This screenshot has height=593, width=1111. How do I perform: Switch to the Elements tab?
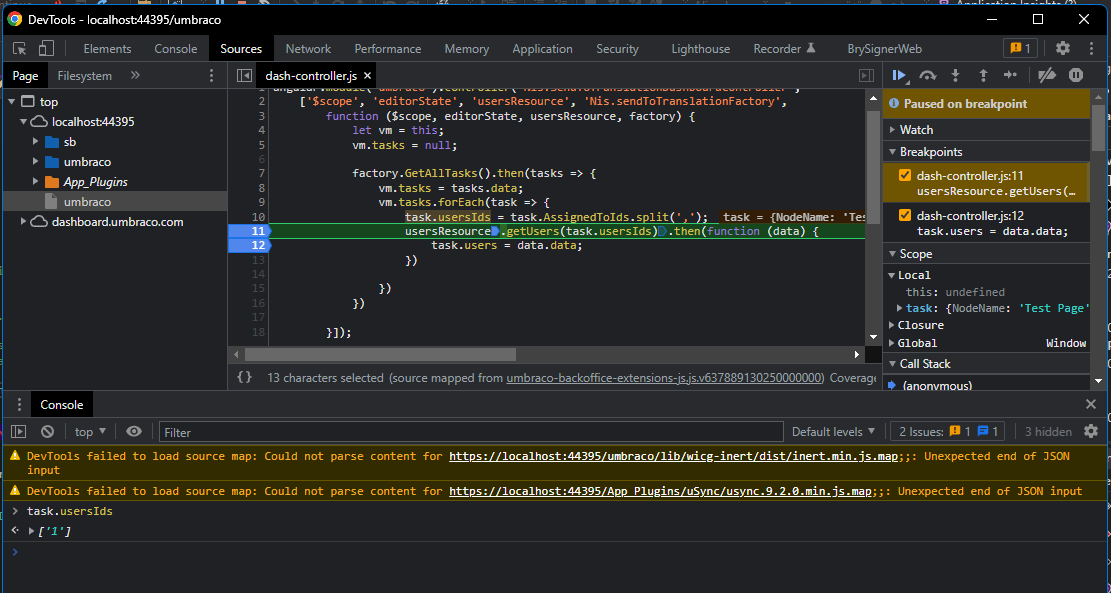click(107, 49)
